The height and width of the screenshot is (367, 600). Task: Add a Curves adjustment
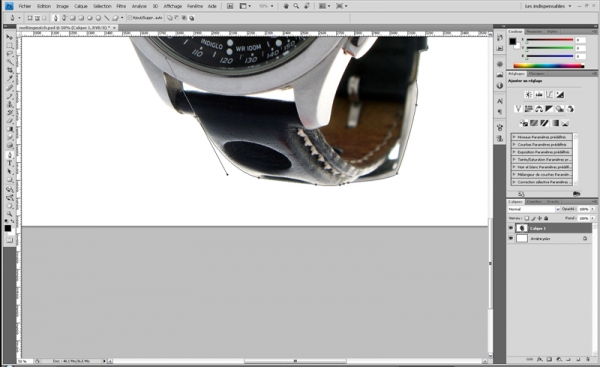549,95
